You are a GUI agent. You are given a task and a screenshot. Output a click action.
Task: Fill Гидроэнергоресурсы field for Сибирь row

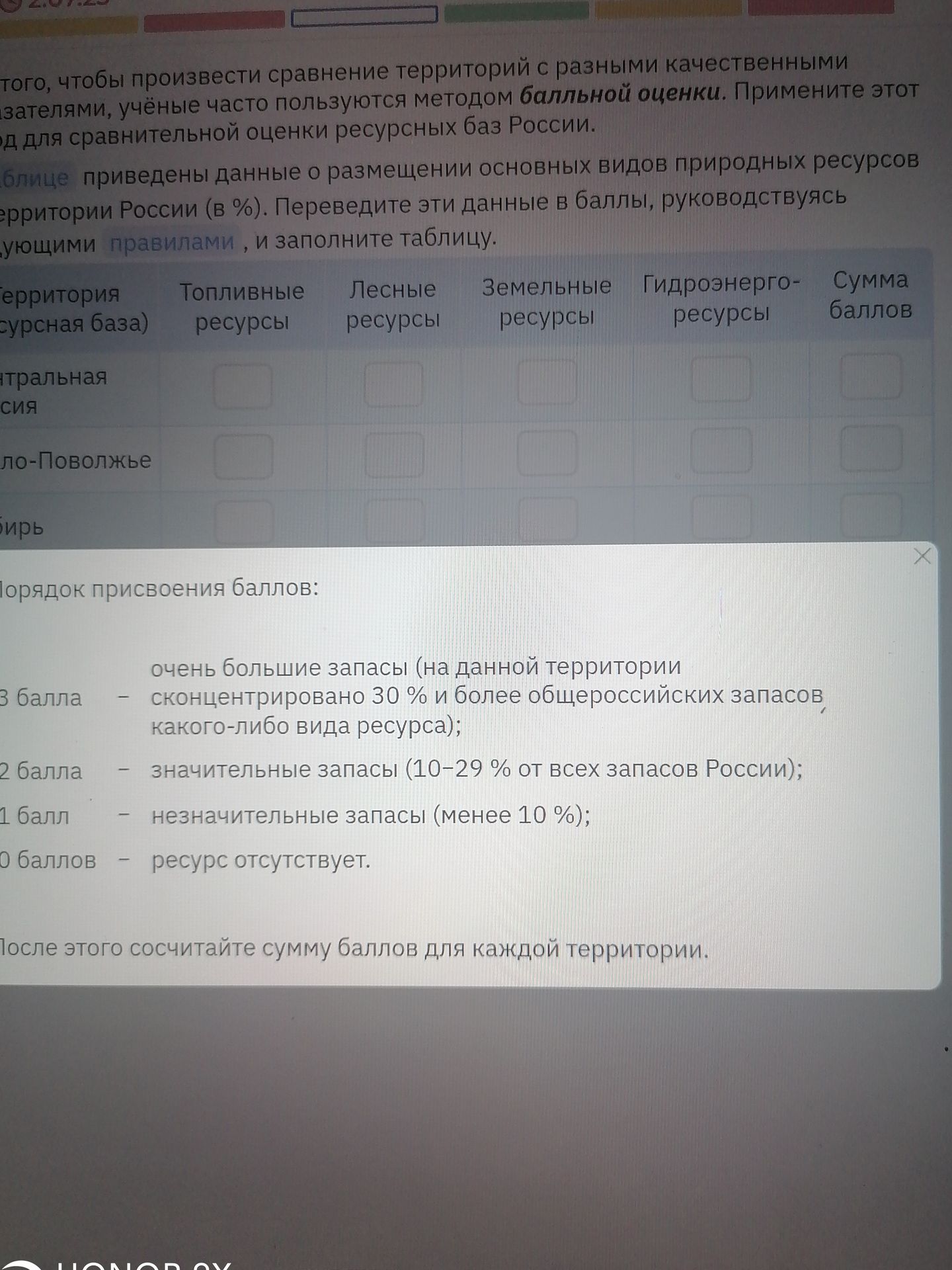pos(722,518)
